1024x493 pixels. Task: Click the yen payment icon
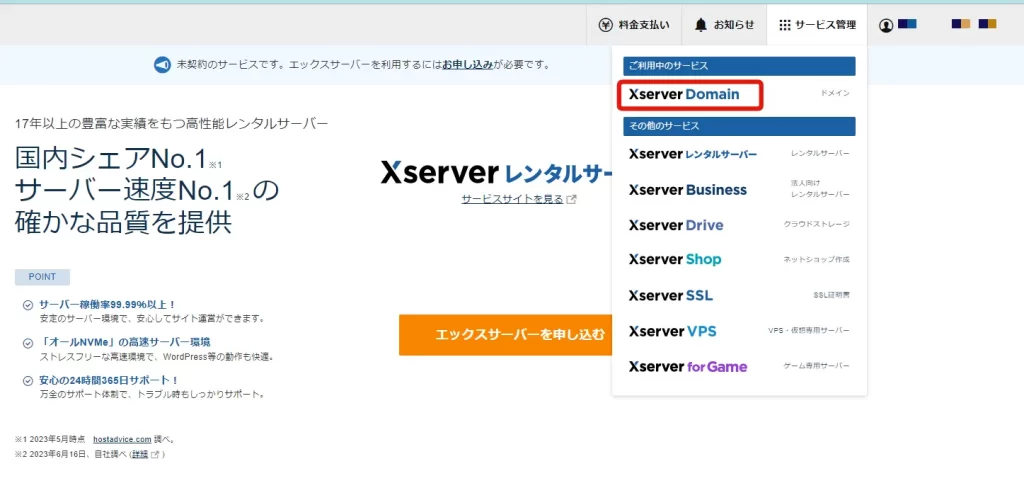click(x=605, y=25)
